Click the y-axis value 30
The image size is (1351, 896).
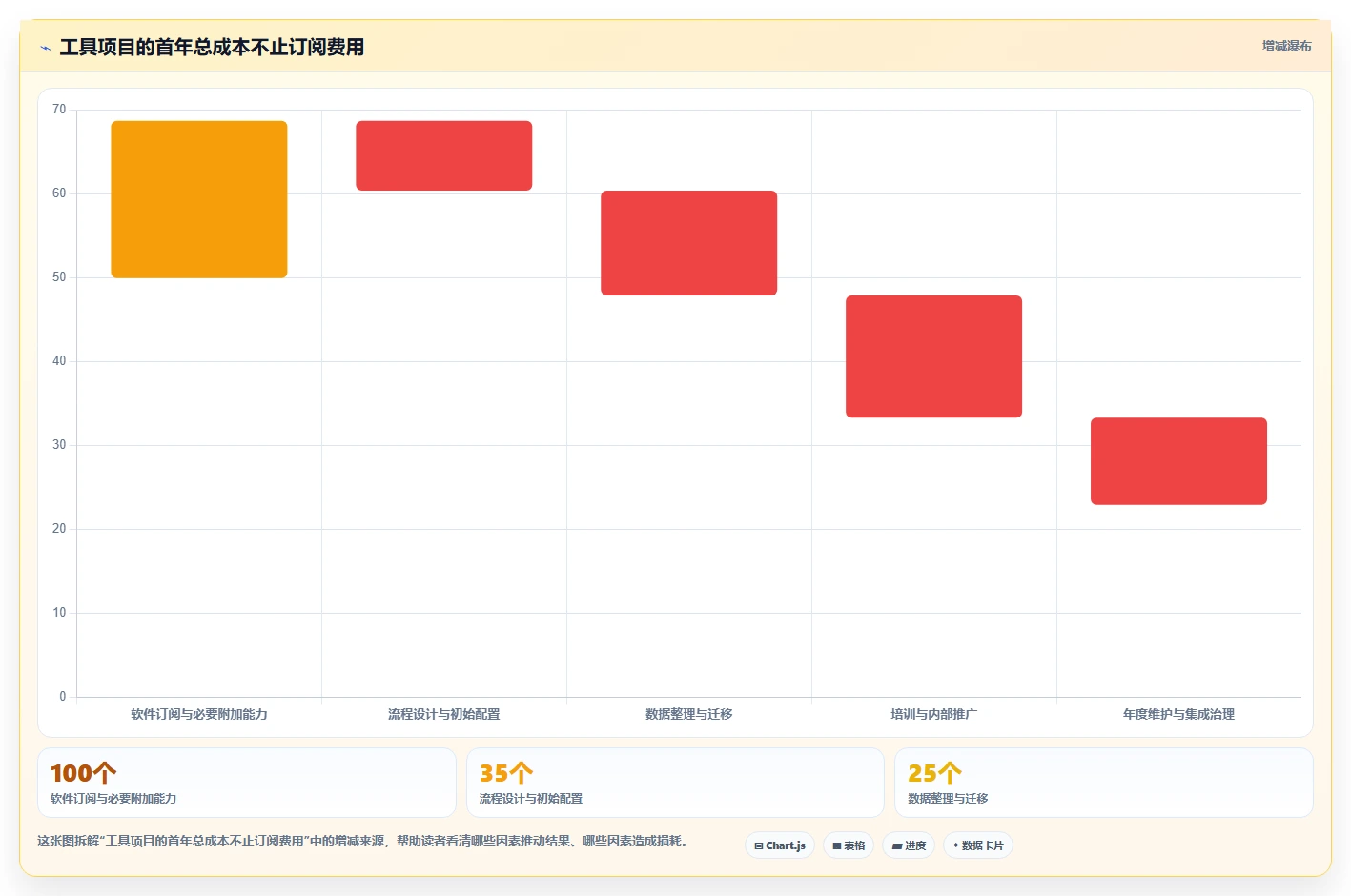pos(59,445)
